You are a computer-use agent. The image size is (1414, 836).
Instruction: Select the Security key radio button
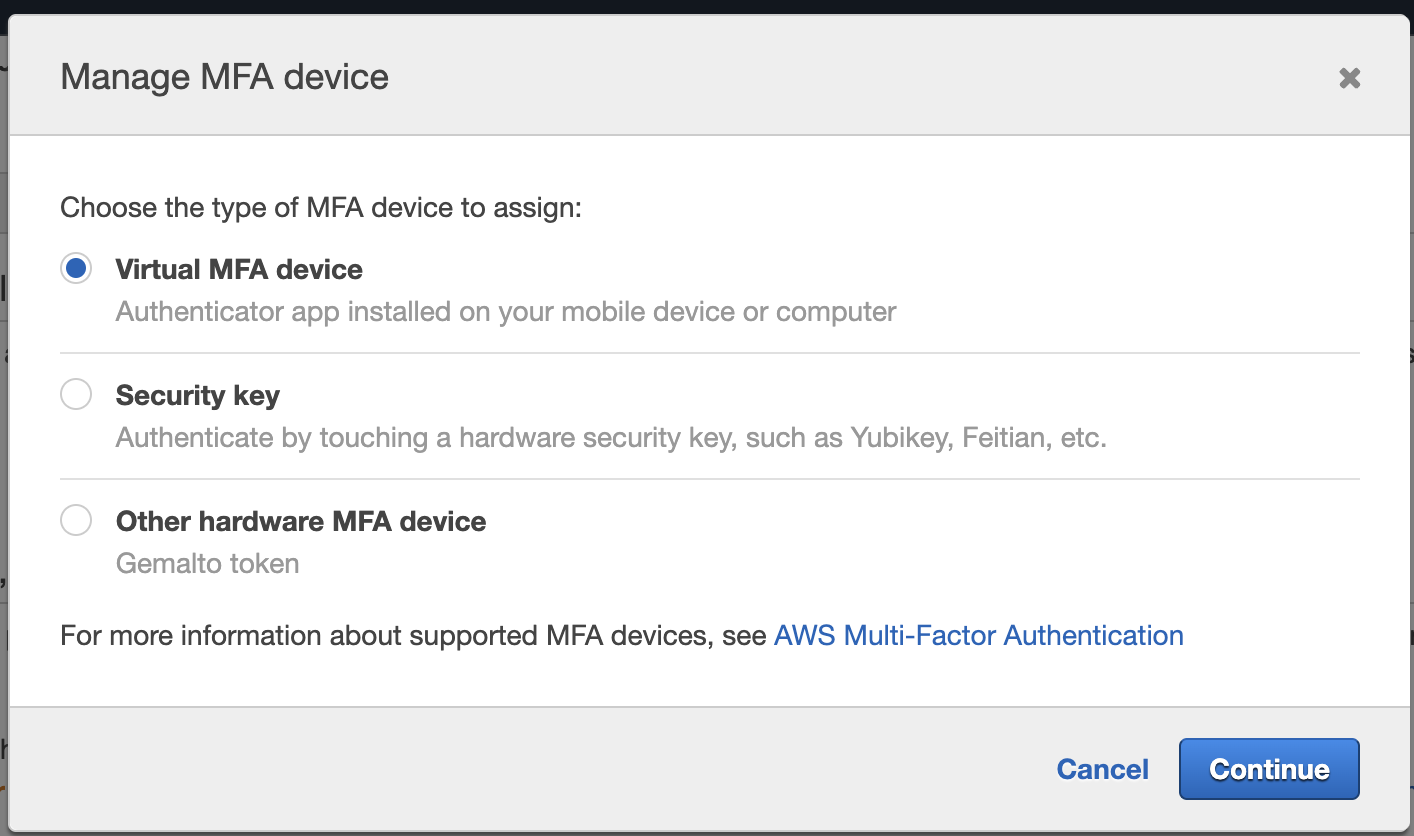point(76,395)
